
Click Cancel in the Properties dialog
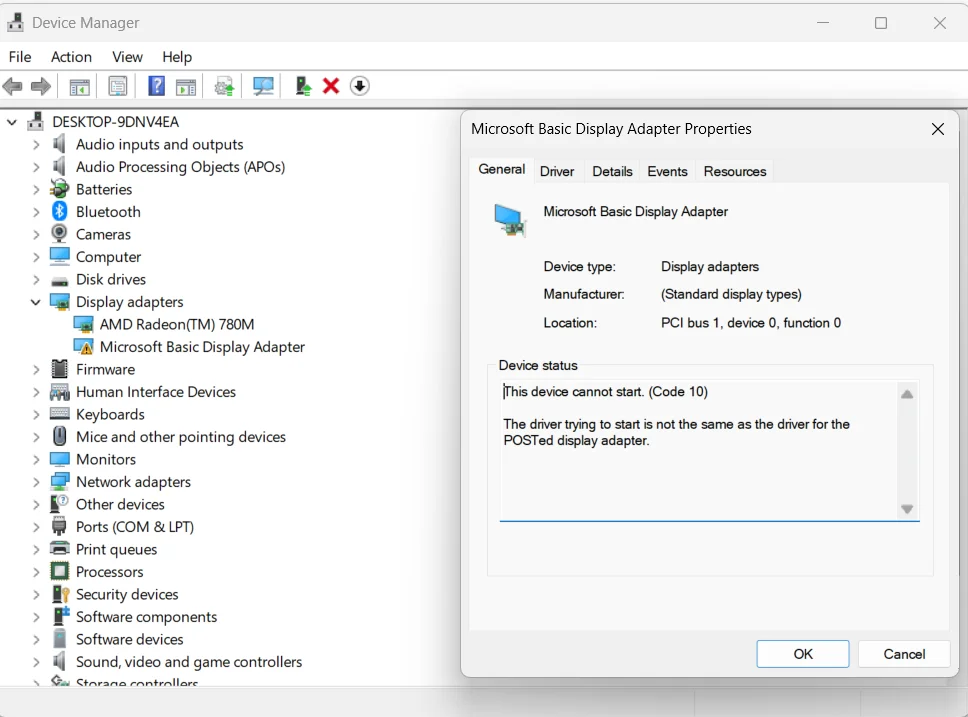coord(904,654)
